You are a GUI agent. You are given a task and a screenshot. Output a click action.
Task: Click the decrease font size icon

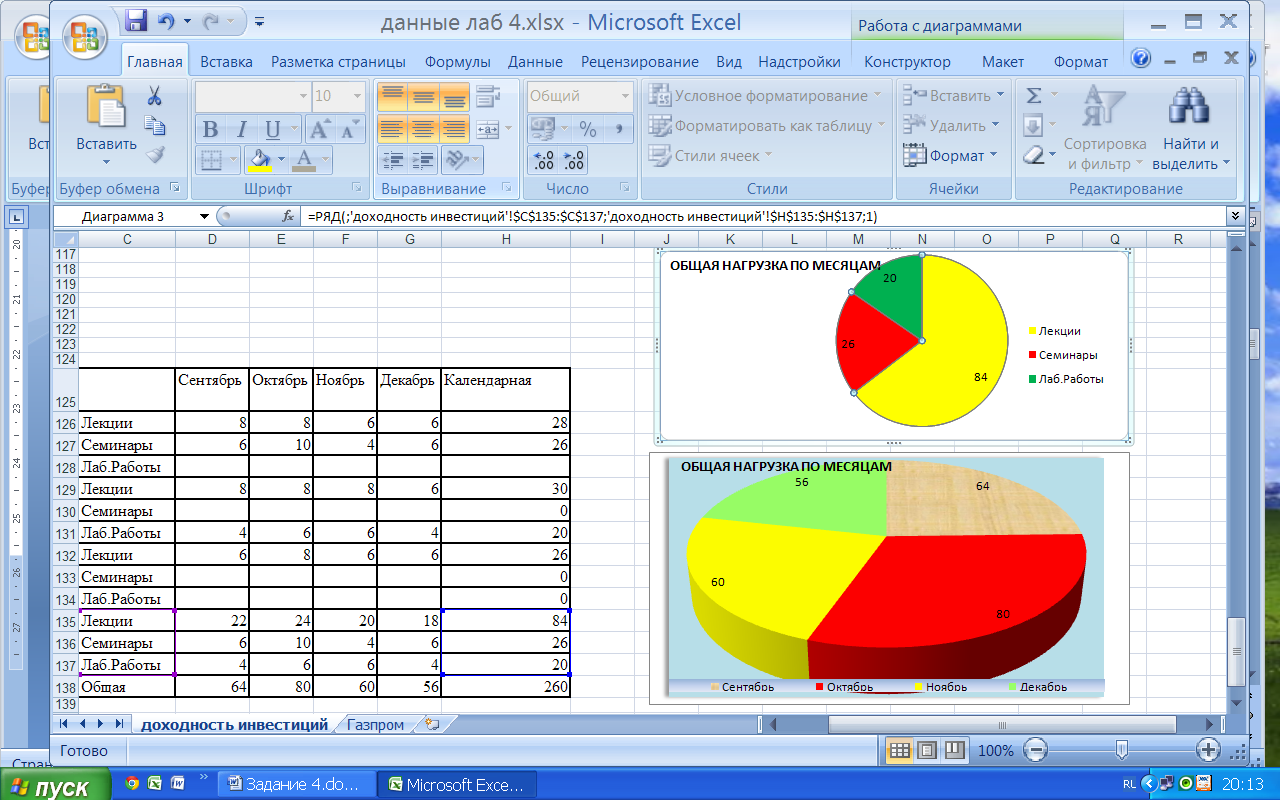pos(349,130)
